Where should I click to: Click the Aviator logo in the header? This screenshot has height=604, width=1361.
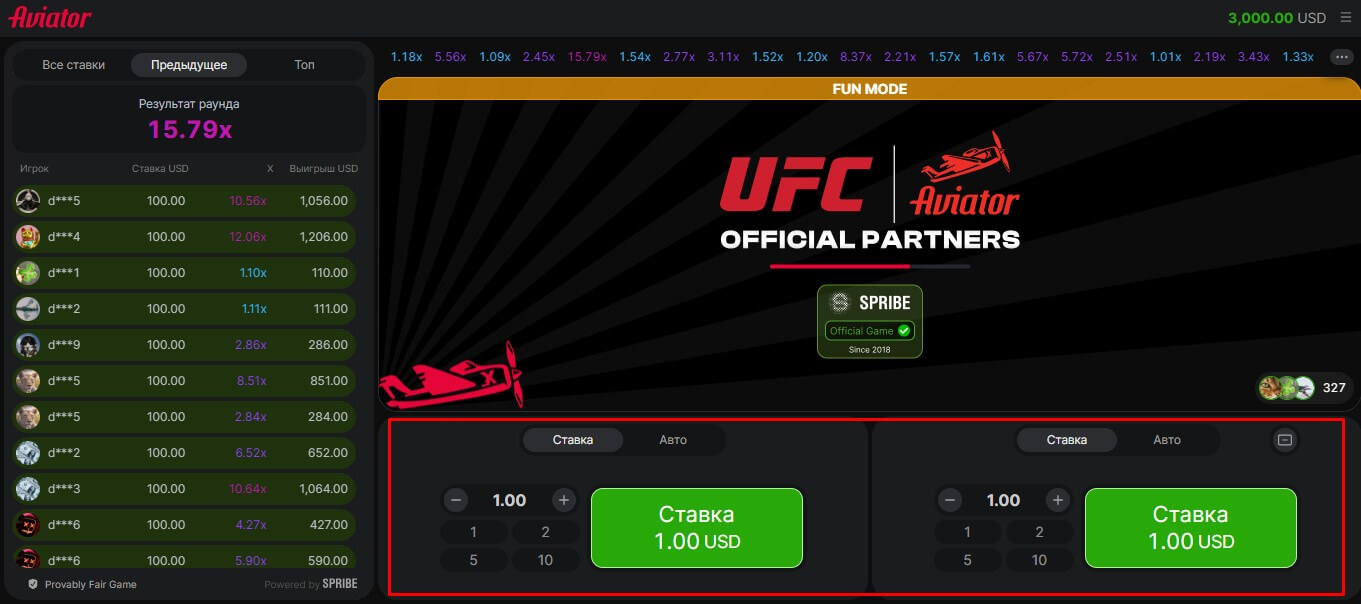50,17
